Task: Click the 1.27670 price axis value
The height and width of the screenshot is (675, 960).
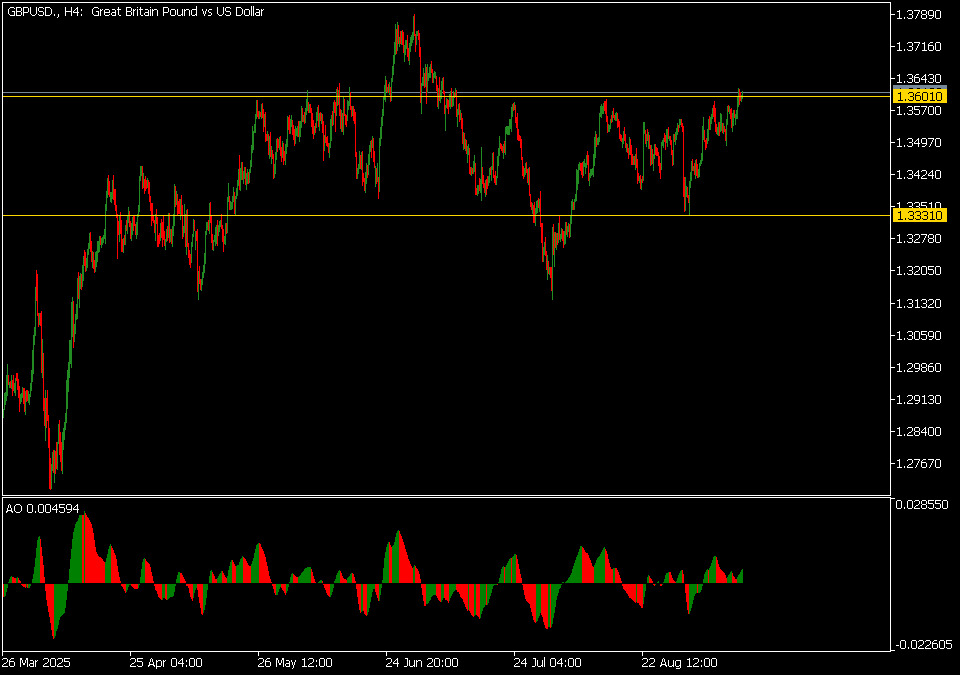Action: [918, 464]
